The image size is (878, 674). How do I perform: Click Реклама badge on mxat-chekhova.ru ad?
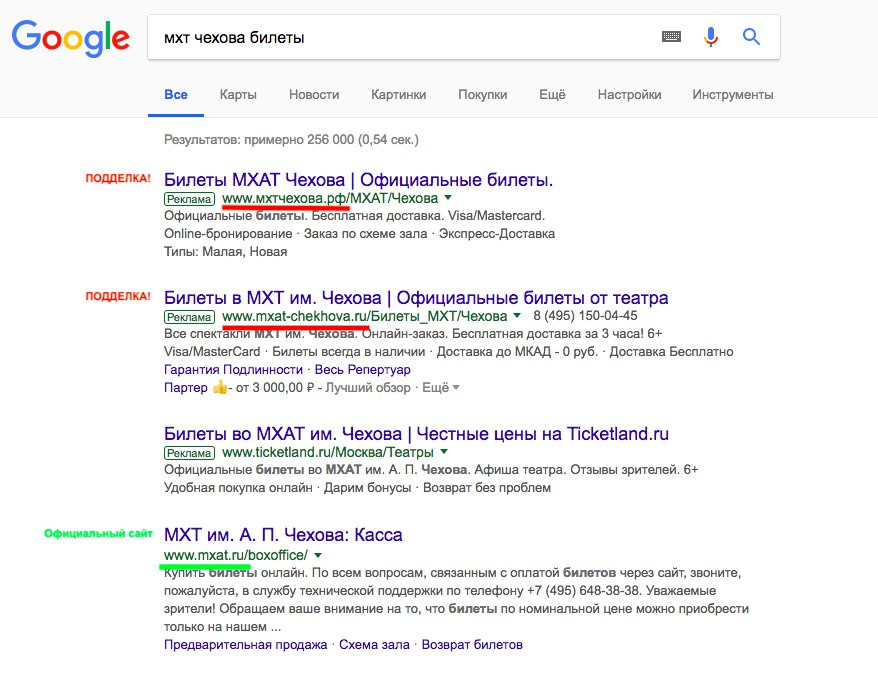pos(189,317)
